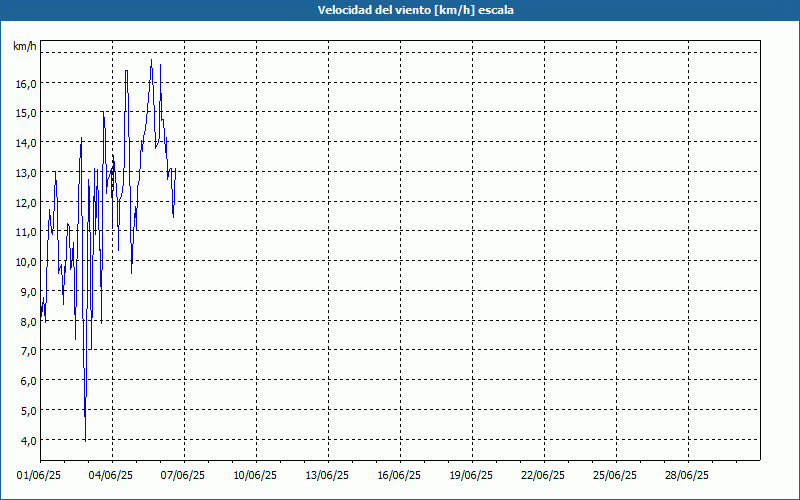Select the 11,0 y-axis label

tap(26, 233)
